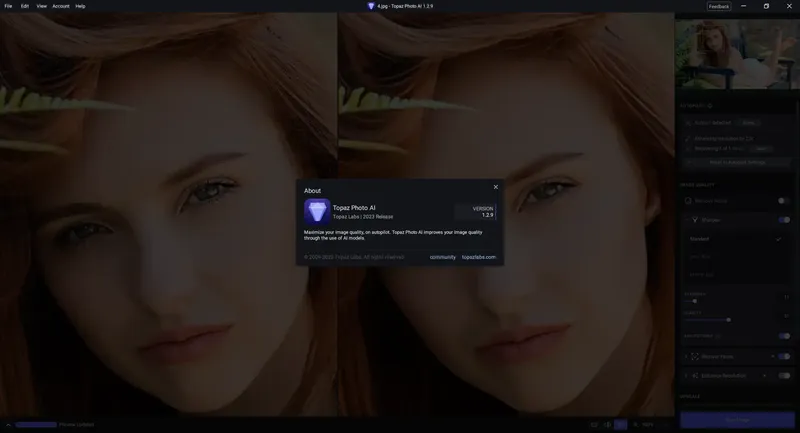Open the Edit menu

pos(24,6)
